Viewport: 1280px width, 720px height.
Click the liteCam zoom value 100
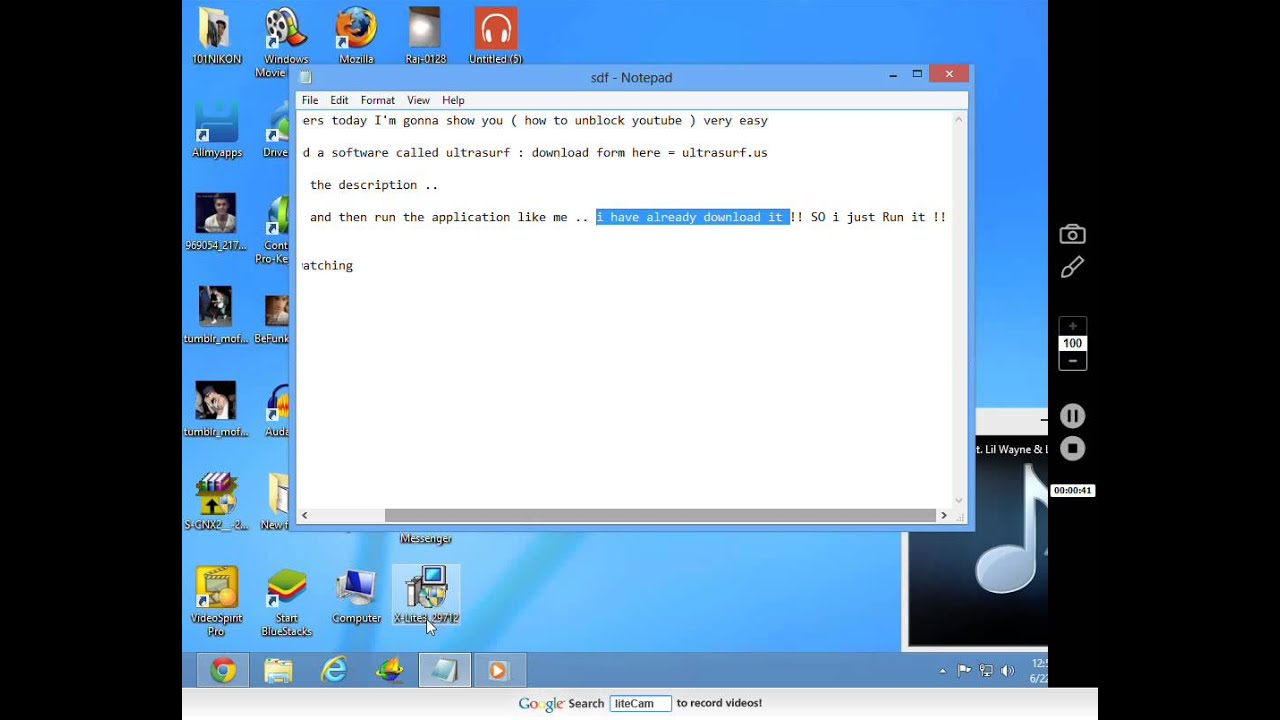tap(1072, 343)
